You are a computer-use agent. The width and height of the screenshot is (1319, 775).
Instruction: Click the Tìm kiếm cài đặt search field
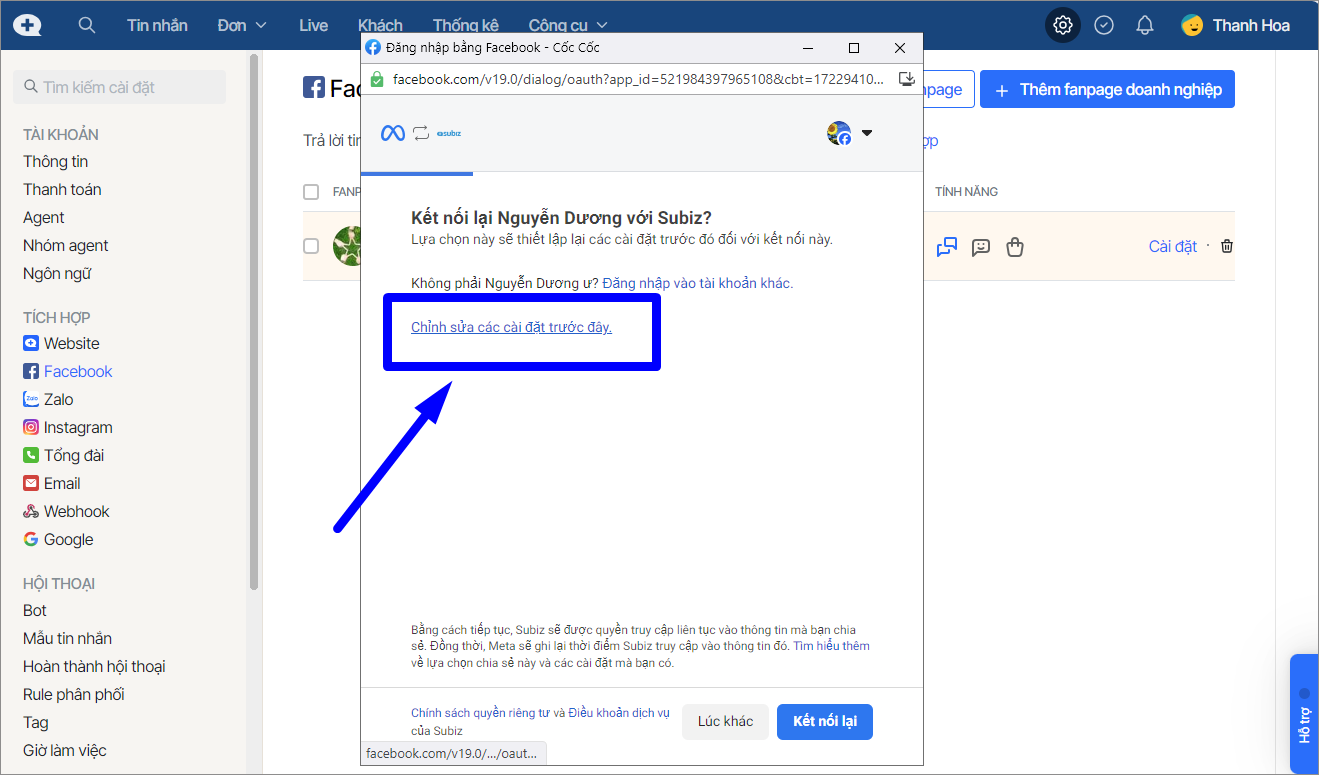120,87
